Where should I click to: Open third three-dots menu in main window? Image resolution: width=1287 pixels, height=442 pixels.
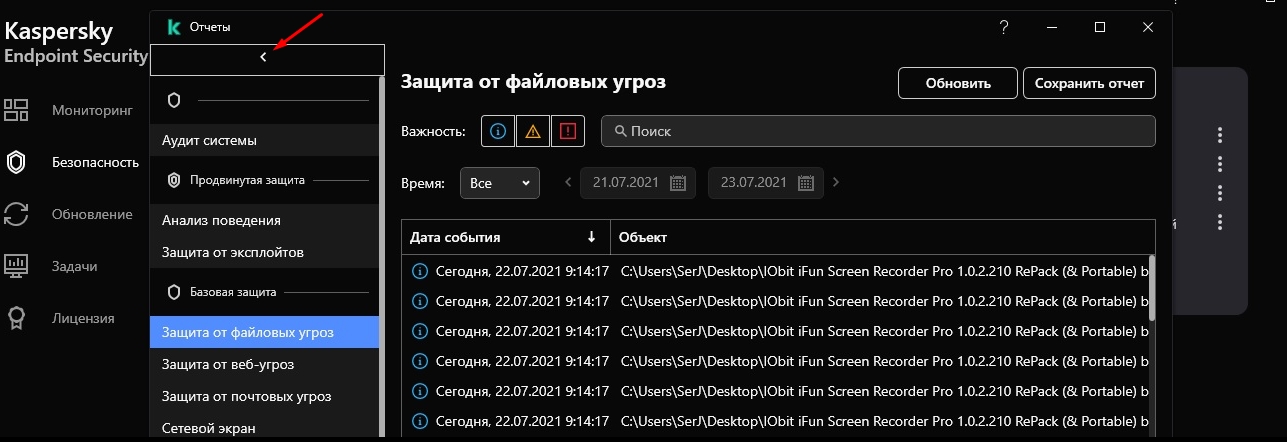1220,193
